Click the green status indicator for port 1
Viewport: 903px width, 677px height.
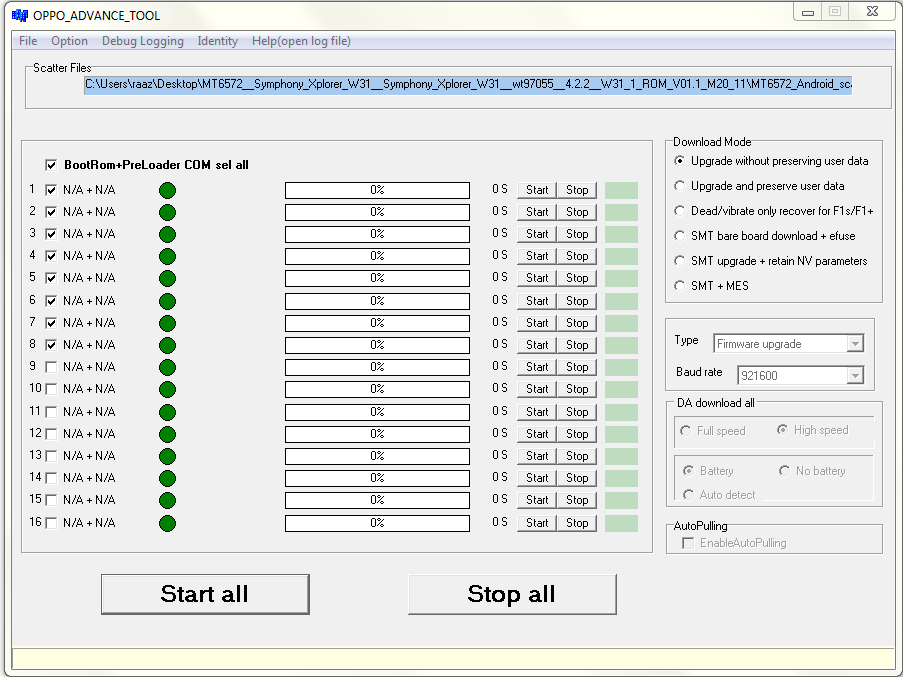(167, 191)
